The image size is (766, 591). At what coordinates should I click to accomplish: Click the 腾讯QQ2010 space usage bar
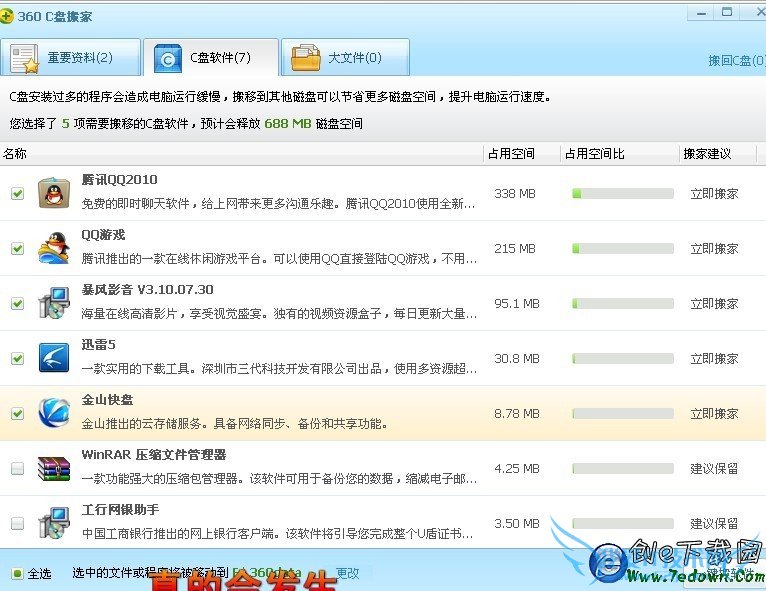click(623, 194)
